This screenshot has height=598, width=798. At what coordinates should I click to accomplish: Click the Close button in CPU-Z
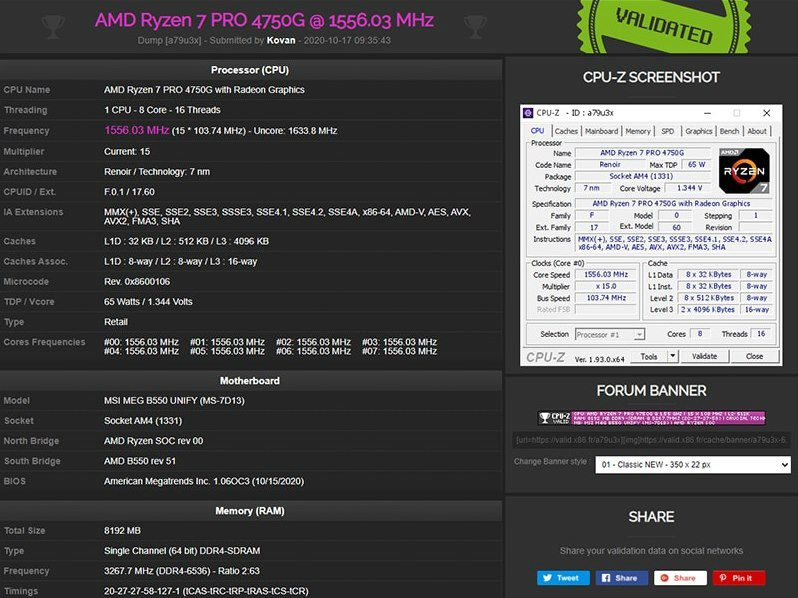754,356
